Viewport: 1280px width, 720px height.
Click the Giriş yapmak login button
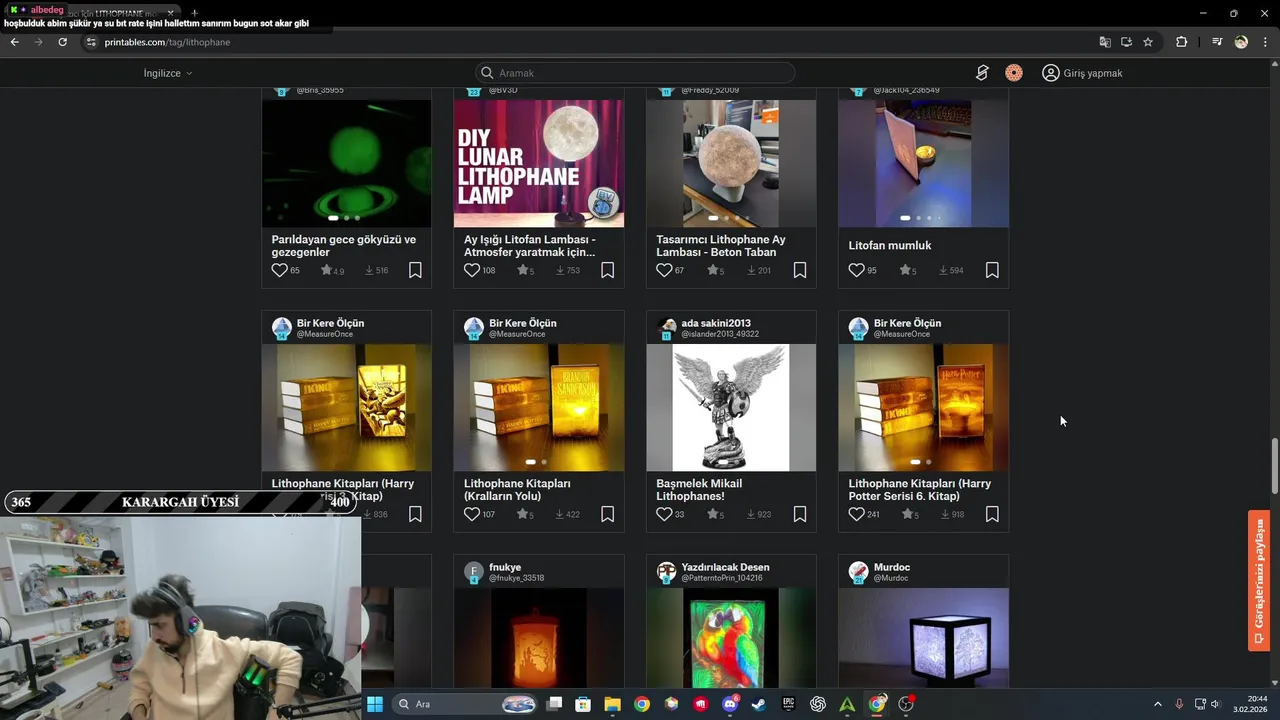[x=1082, y=73]
